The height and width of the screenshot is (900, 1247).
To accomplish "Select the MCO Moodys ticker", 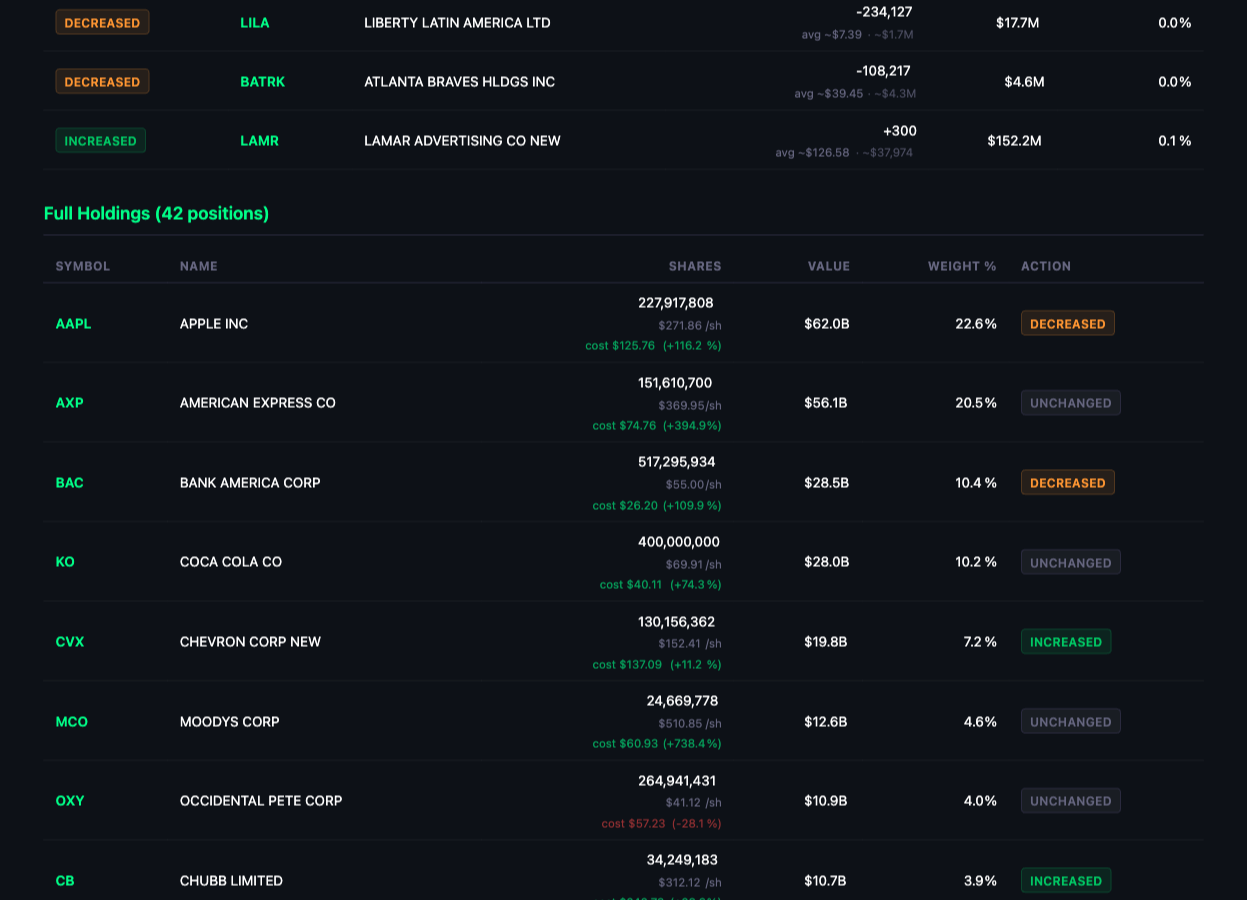I will (x=71, y=721).
